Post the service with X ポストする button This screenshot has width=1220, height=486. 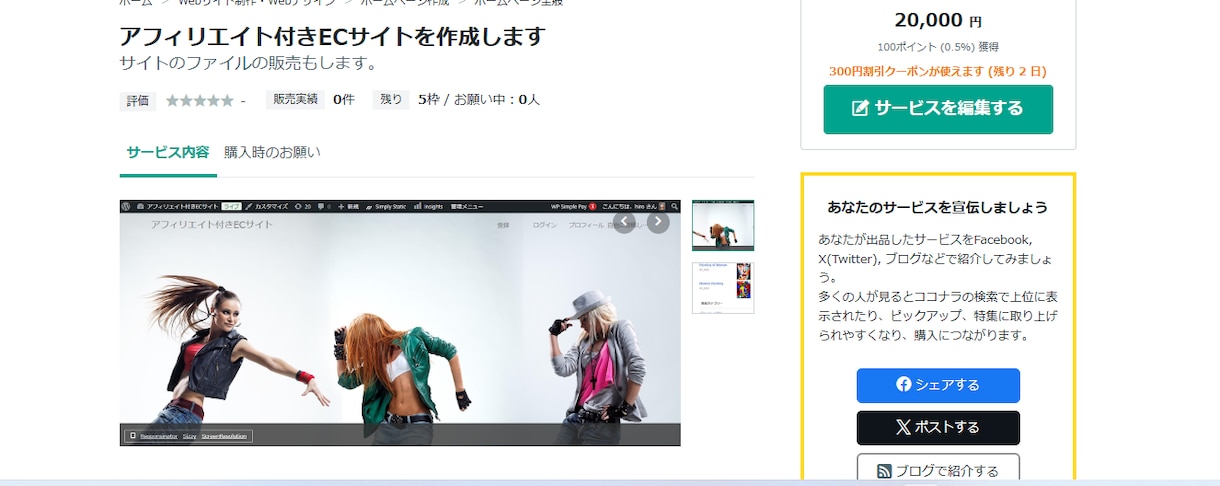coord(938,428)
